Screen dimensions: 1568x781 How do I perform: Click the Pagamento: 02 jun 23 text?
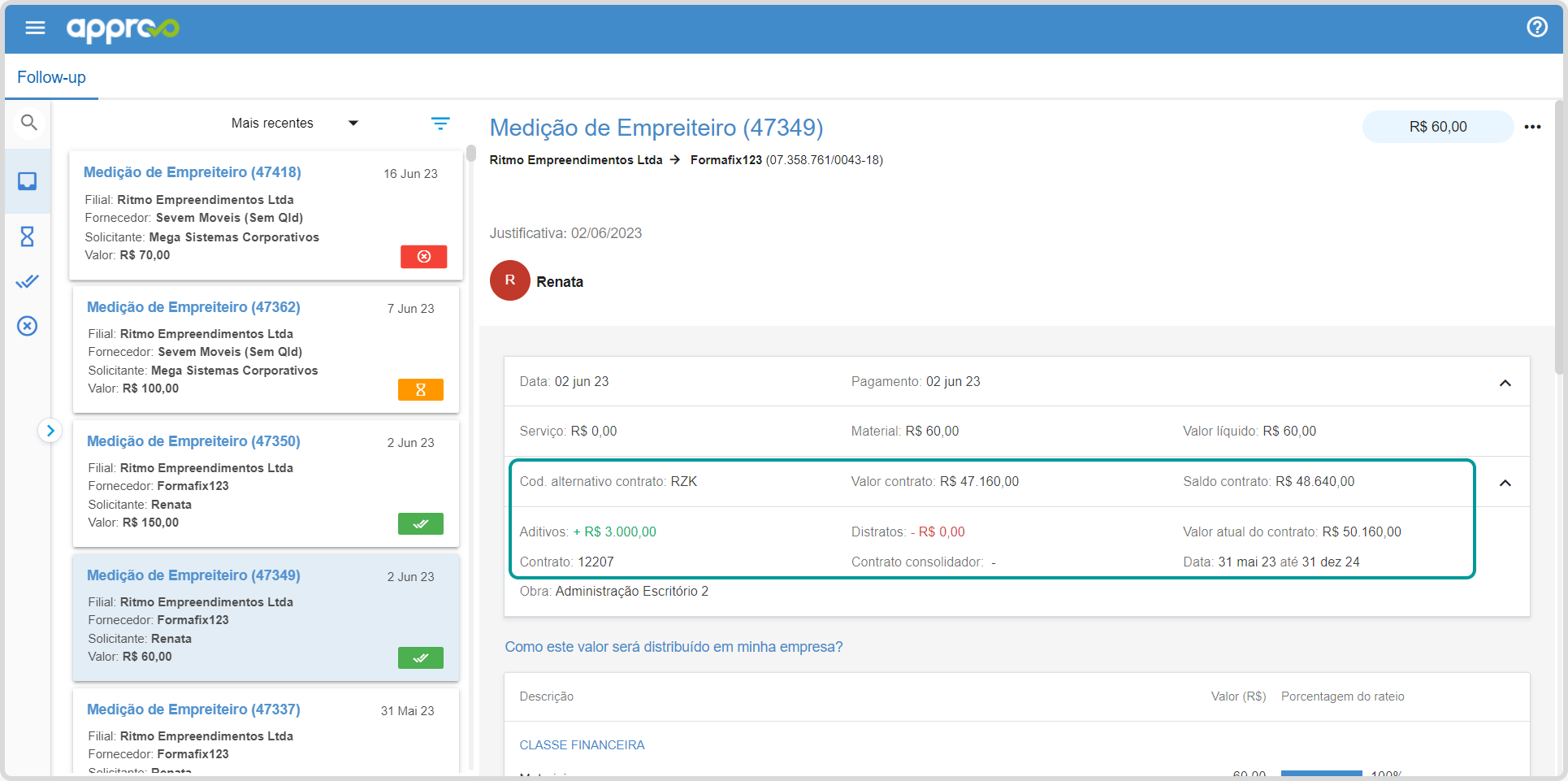(916, 382)
